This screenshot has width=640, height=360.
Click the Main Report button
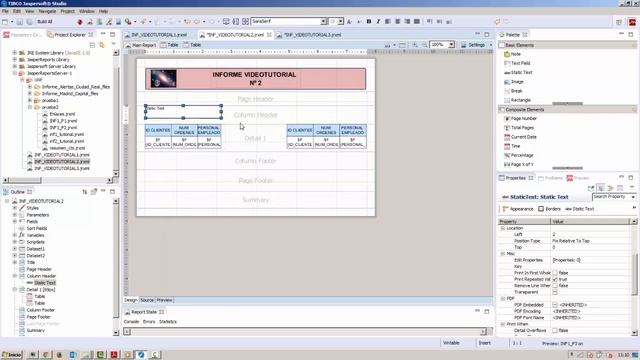(x=140, y=45)
